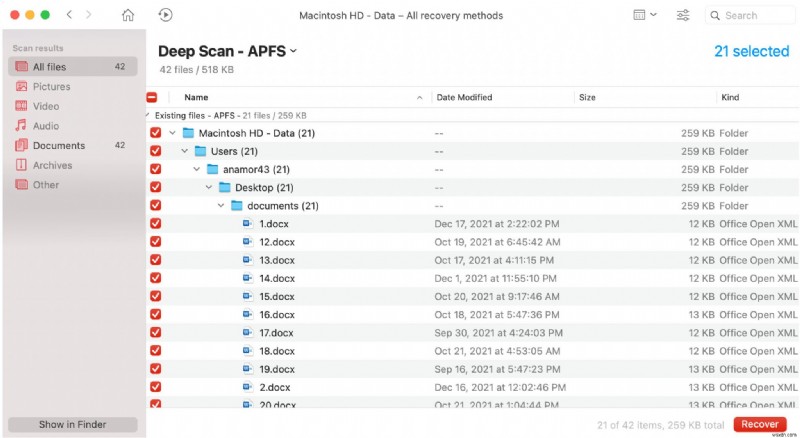The width and height of the screenshot is (800, 438).
Task: Click the Show in Finder button
Action: [72, 424]
